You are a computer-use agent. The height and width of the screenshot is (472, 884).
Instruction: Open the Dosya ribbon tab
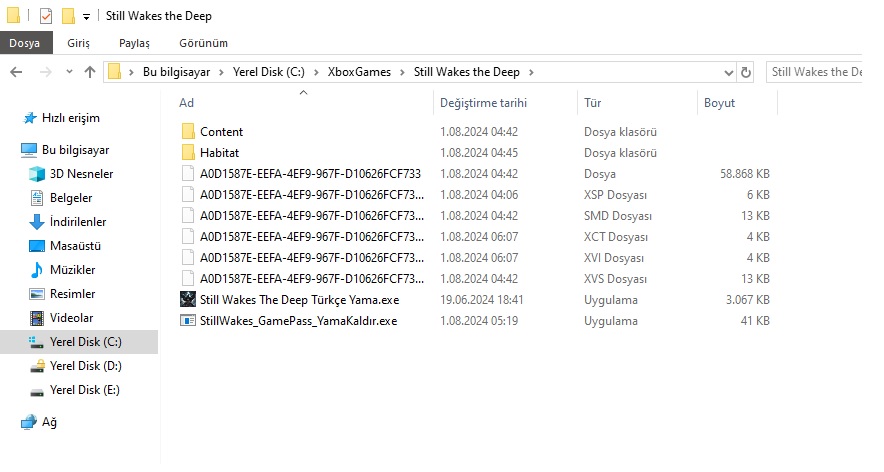point(25,43)
